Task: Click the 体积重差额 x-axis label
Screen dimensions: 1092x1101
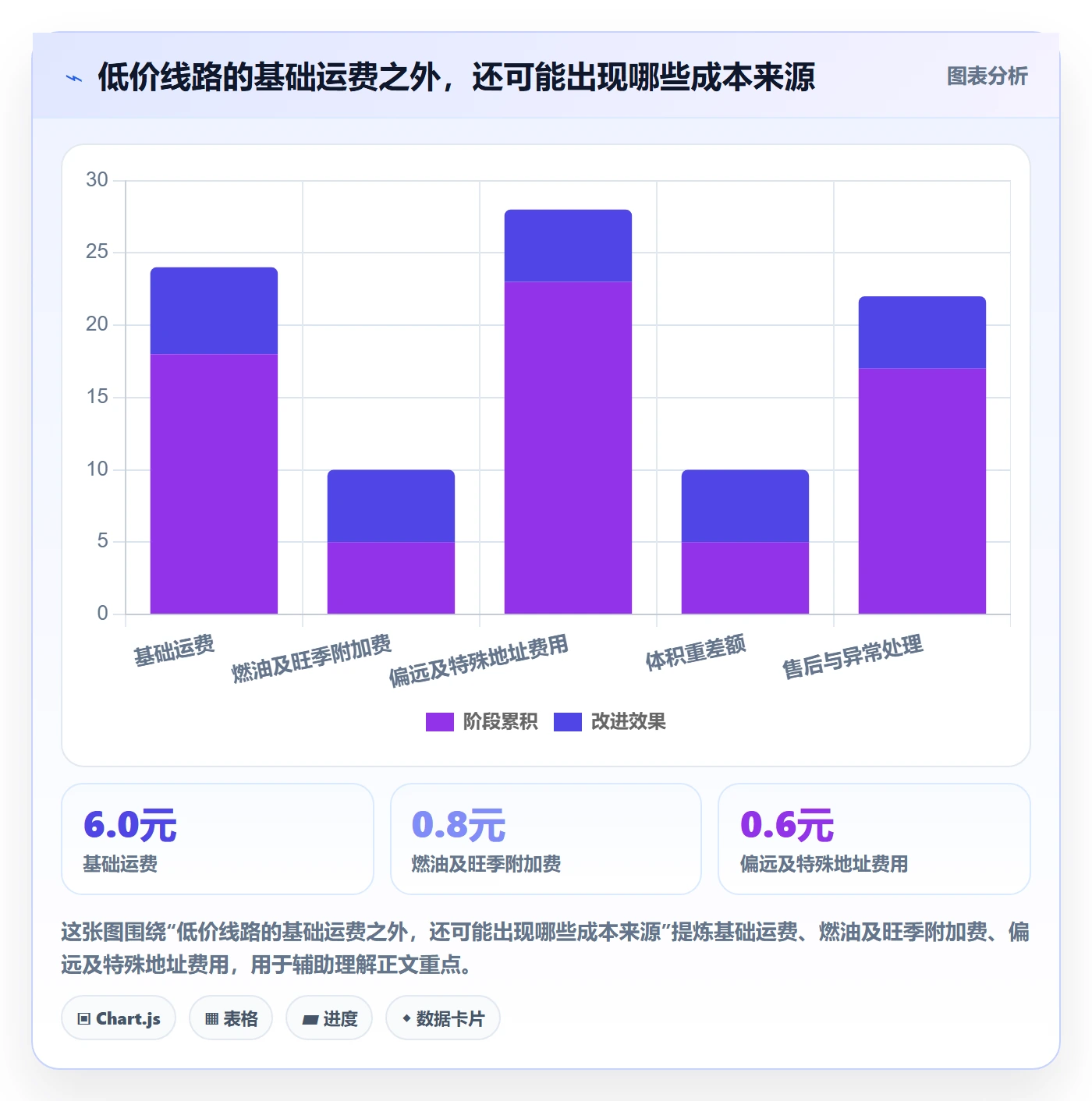Action: point(695,653)
